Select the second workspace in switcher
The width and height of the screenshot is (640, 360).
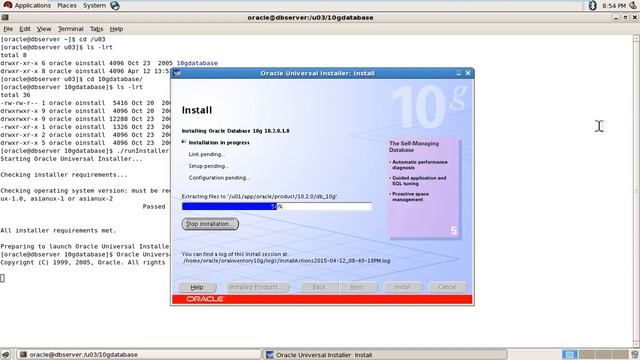coord(587,354)
